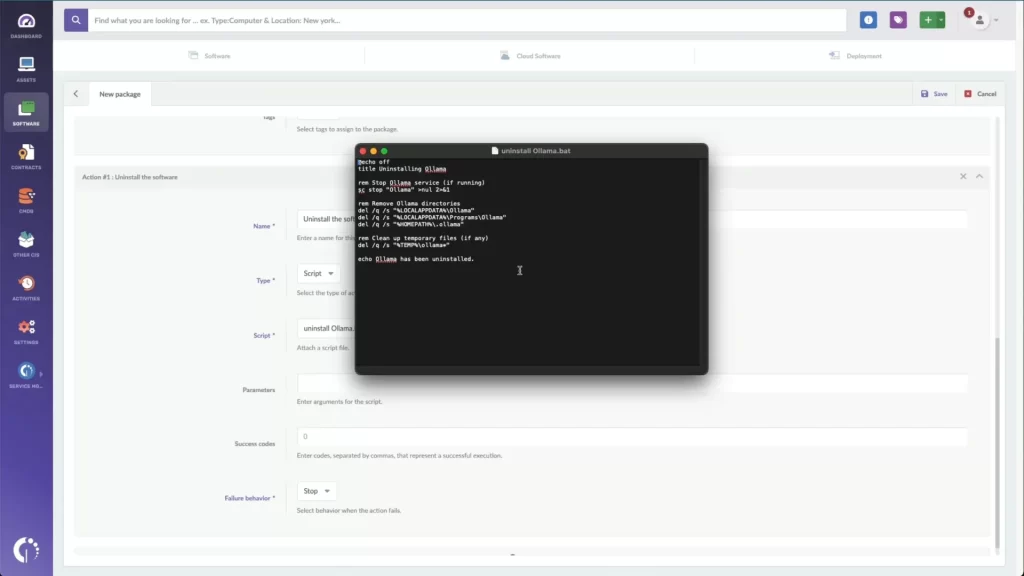
Task: Open the Dashboard sidebar icon
Action: (26, 26)
